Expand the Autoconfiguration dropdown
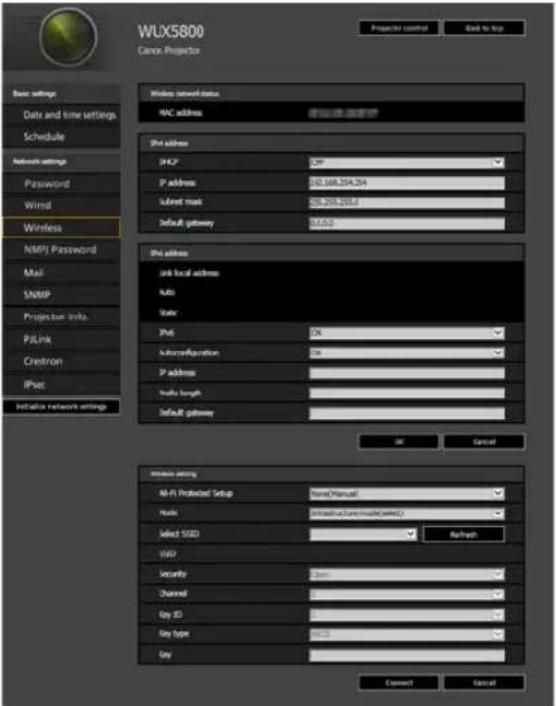 tap(407, 353)
